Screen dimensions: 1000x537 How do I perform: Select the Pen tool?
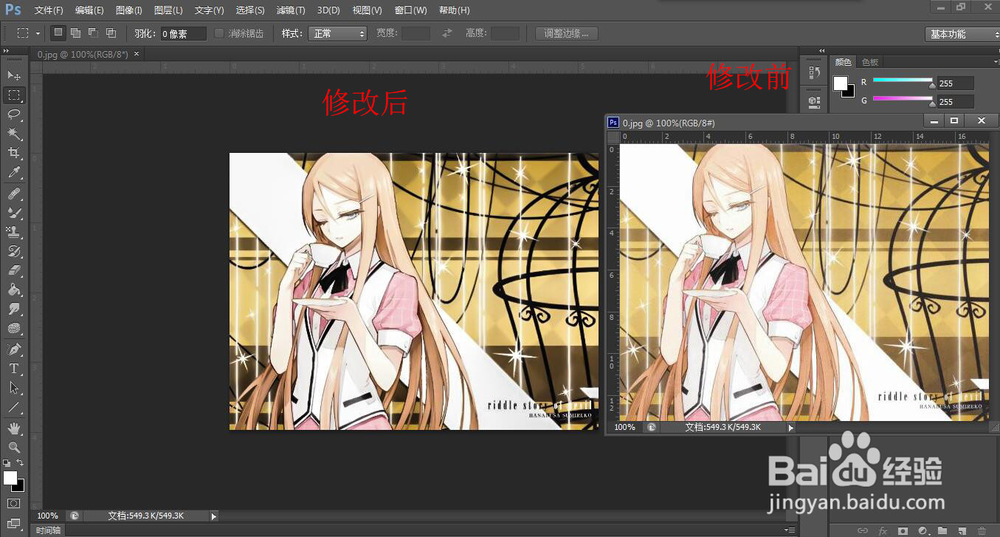pos(14,349)
